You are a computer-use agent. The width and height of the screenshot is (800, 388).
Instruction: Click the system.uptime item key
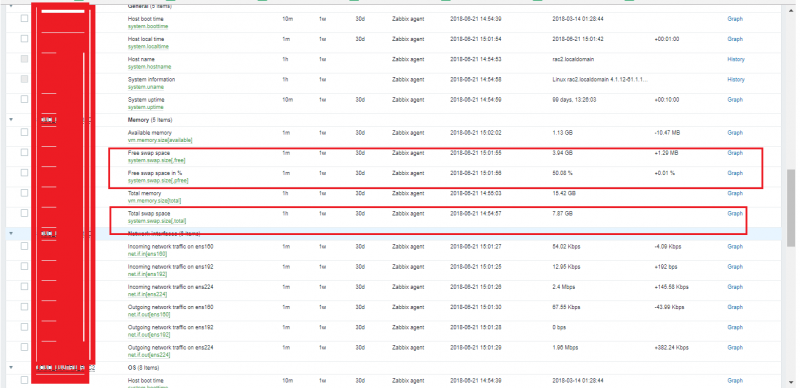coord(145,107)
